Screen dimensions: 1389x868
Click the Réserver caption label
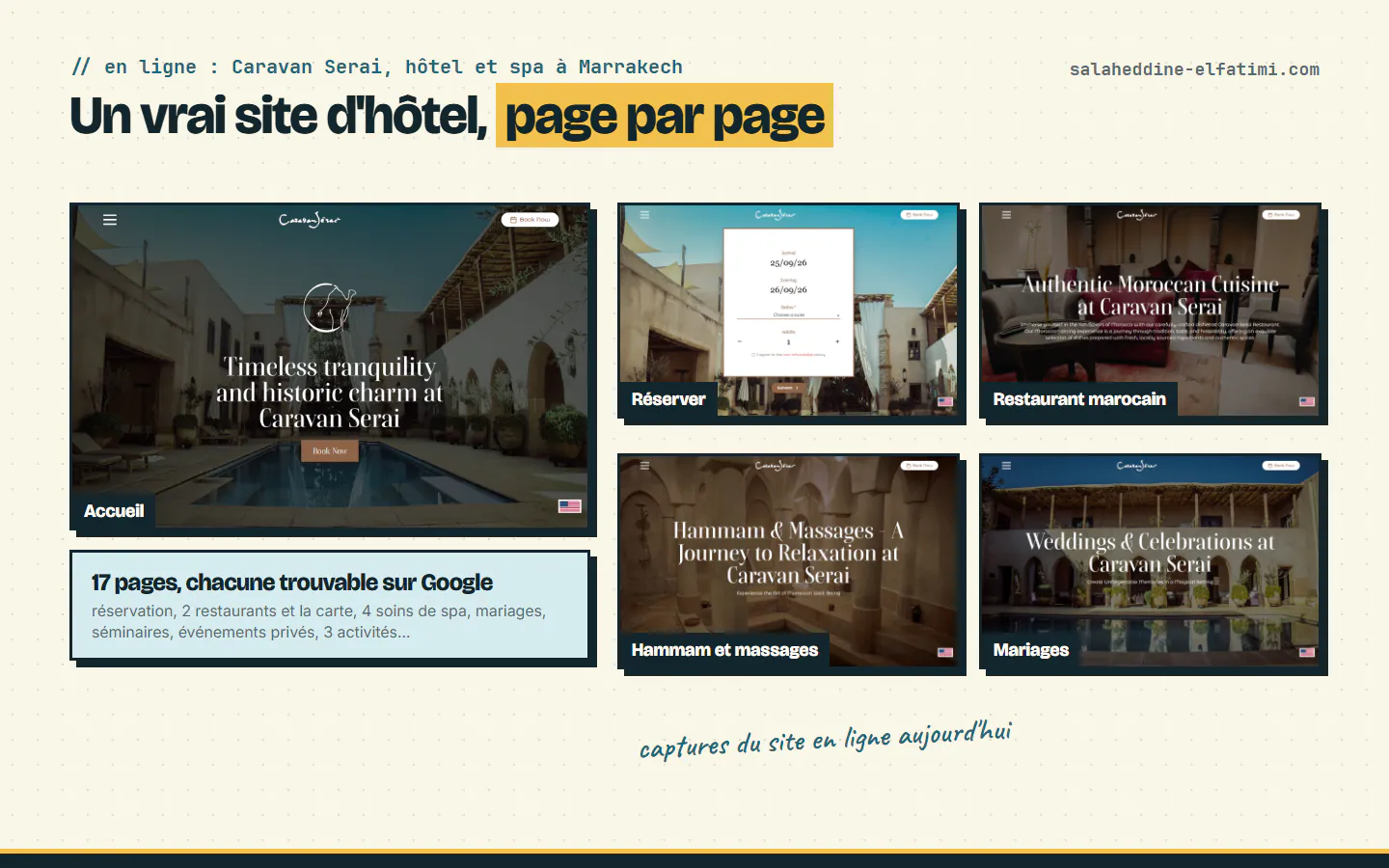point(668,399)
